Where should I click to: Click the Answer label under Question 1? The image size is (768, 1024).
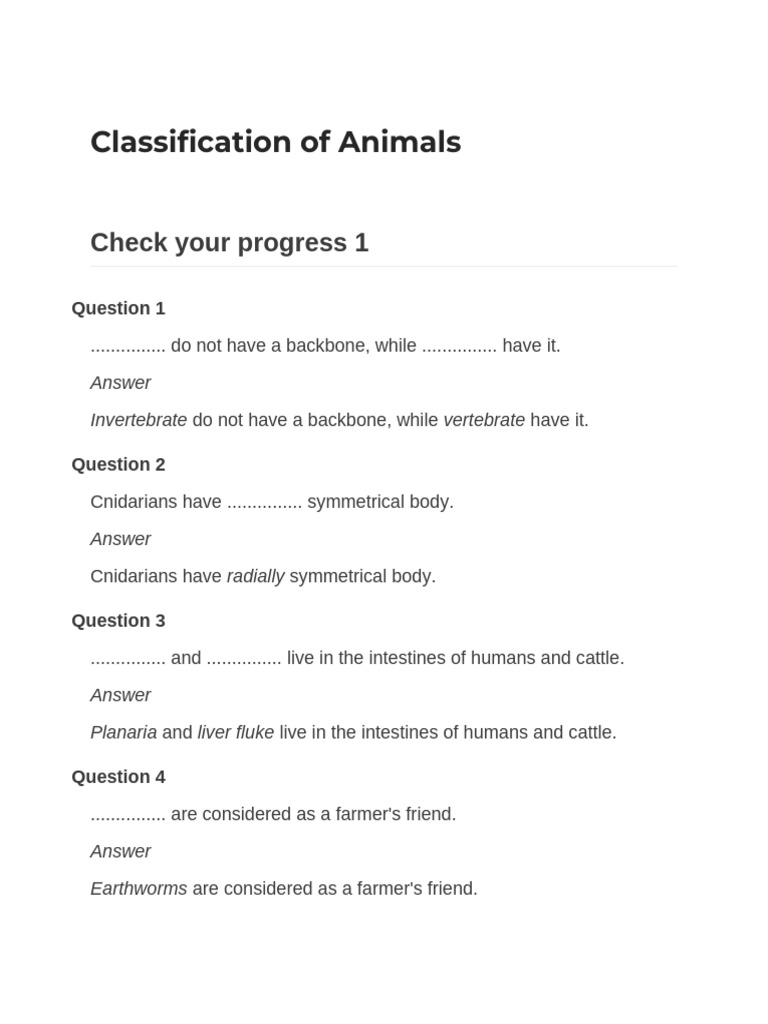tap(120, 383)
